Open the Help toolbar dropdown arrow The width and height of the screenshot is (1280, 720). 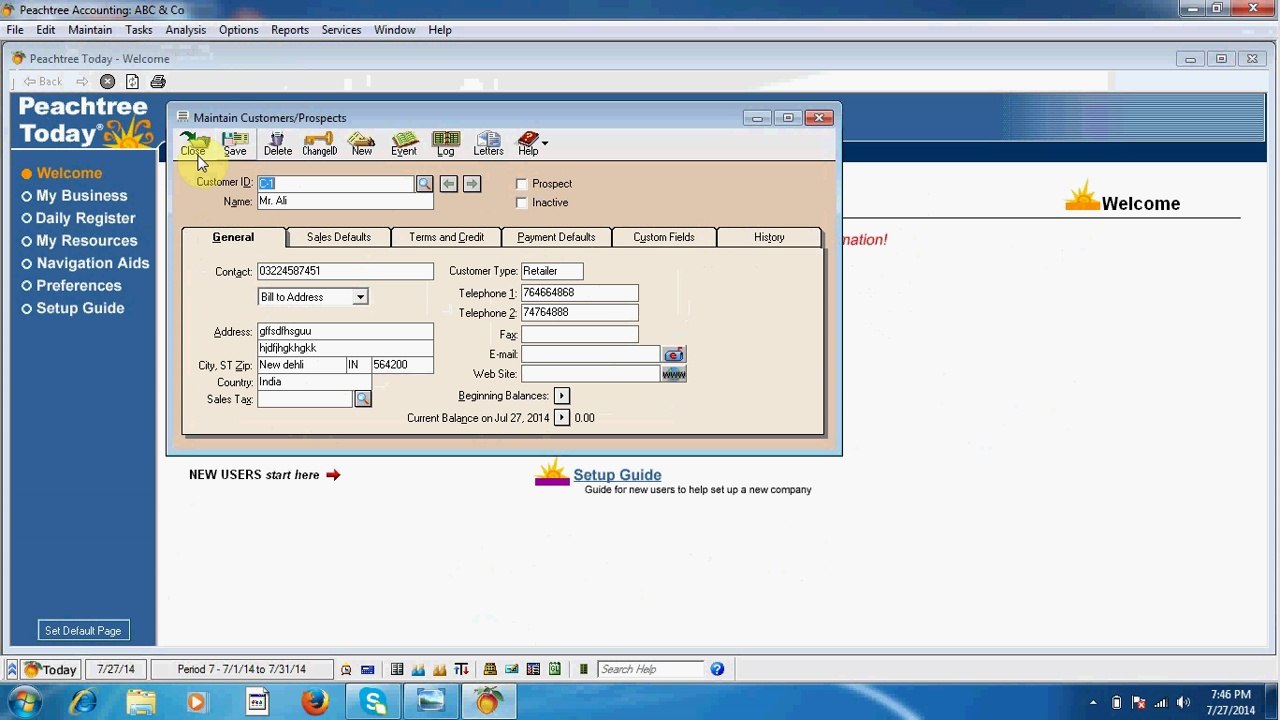point(545,142)
